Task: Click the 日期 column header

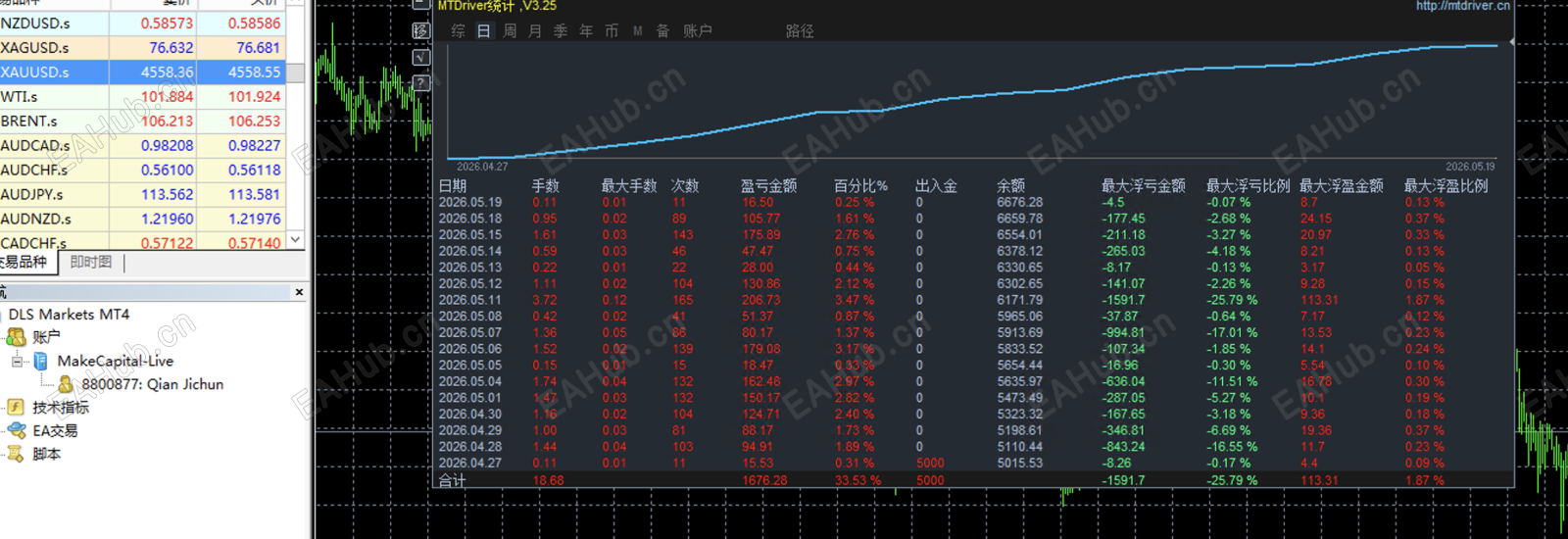Action: click(x=453, y=185)
